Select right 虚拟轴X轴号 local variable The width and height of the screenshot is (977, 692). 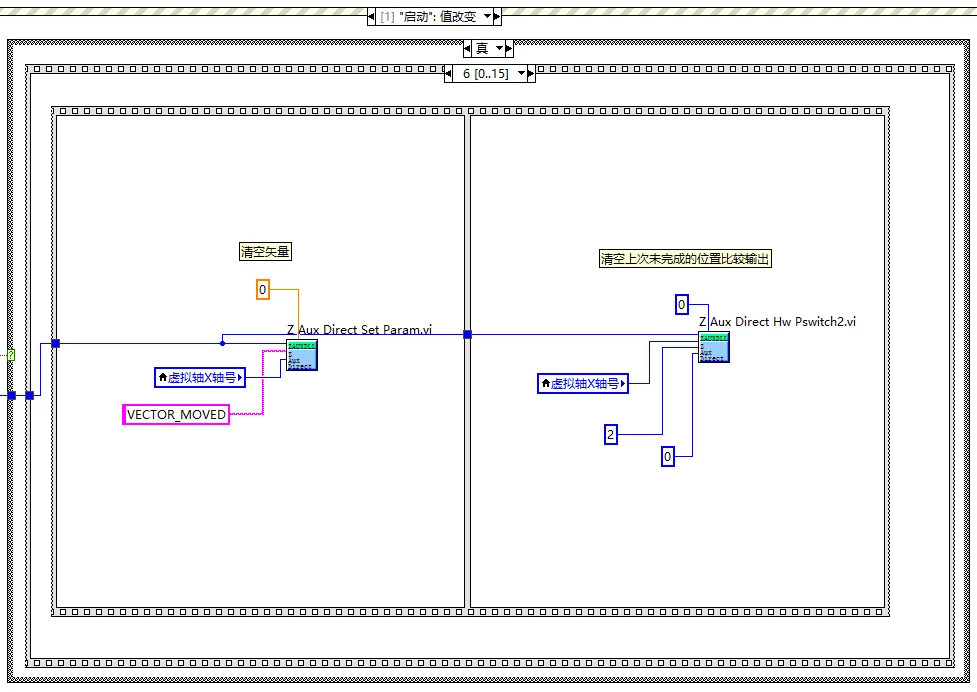[583, 384]
